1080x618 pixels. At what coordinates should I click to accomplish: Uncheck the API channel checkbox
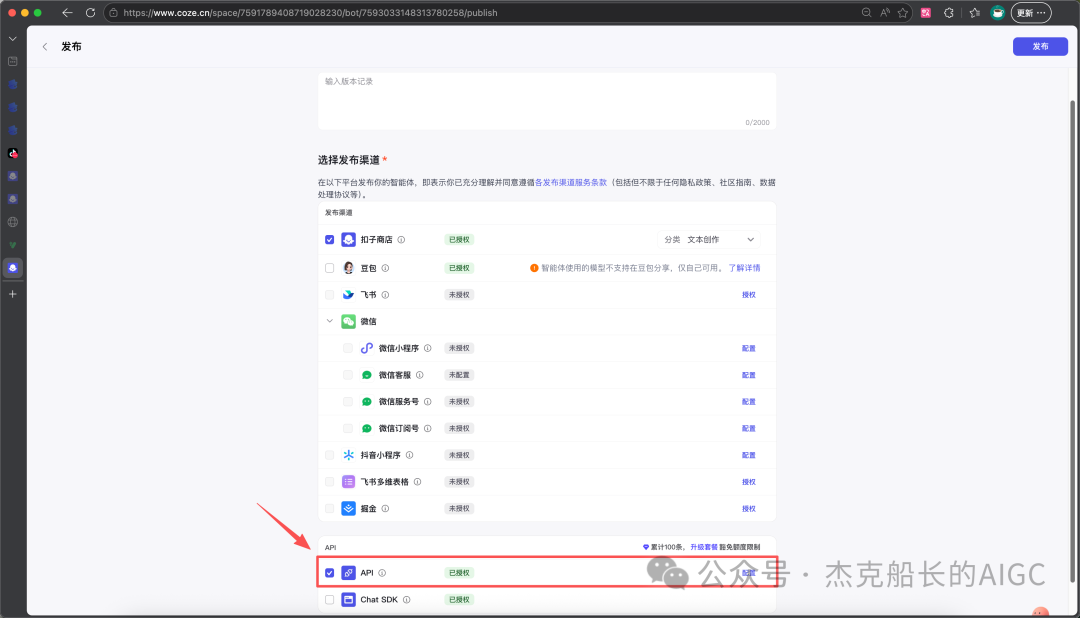[329, 573]
